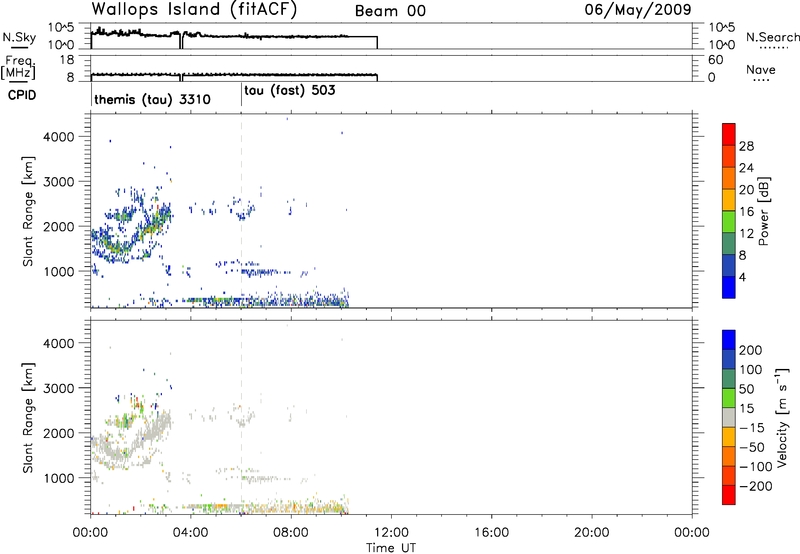The width and height of the screenshot is (800, 554).
Task: Click the dashed CPID change marker in power panel
Action: pyautogui.click(x=241, y=210)
